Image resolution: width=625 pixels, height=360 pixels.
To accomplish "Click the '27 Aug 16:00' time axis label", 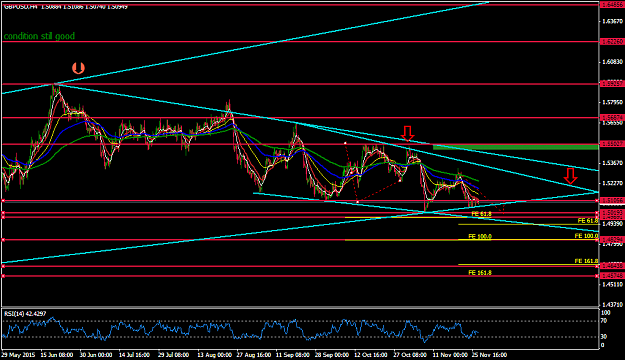I will [254, 355].
